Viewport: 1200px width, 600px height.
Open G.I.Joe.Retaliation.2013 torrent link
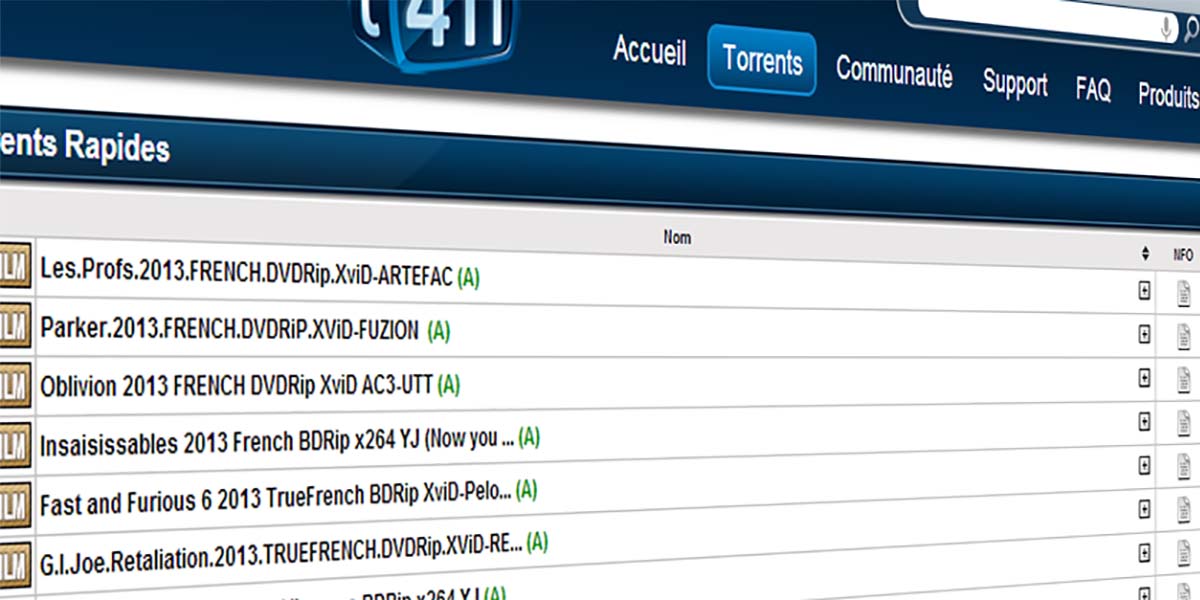tap(280, 548)
